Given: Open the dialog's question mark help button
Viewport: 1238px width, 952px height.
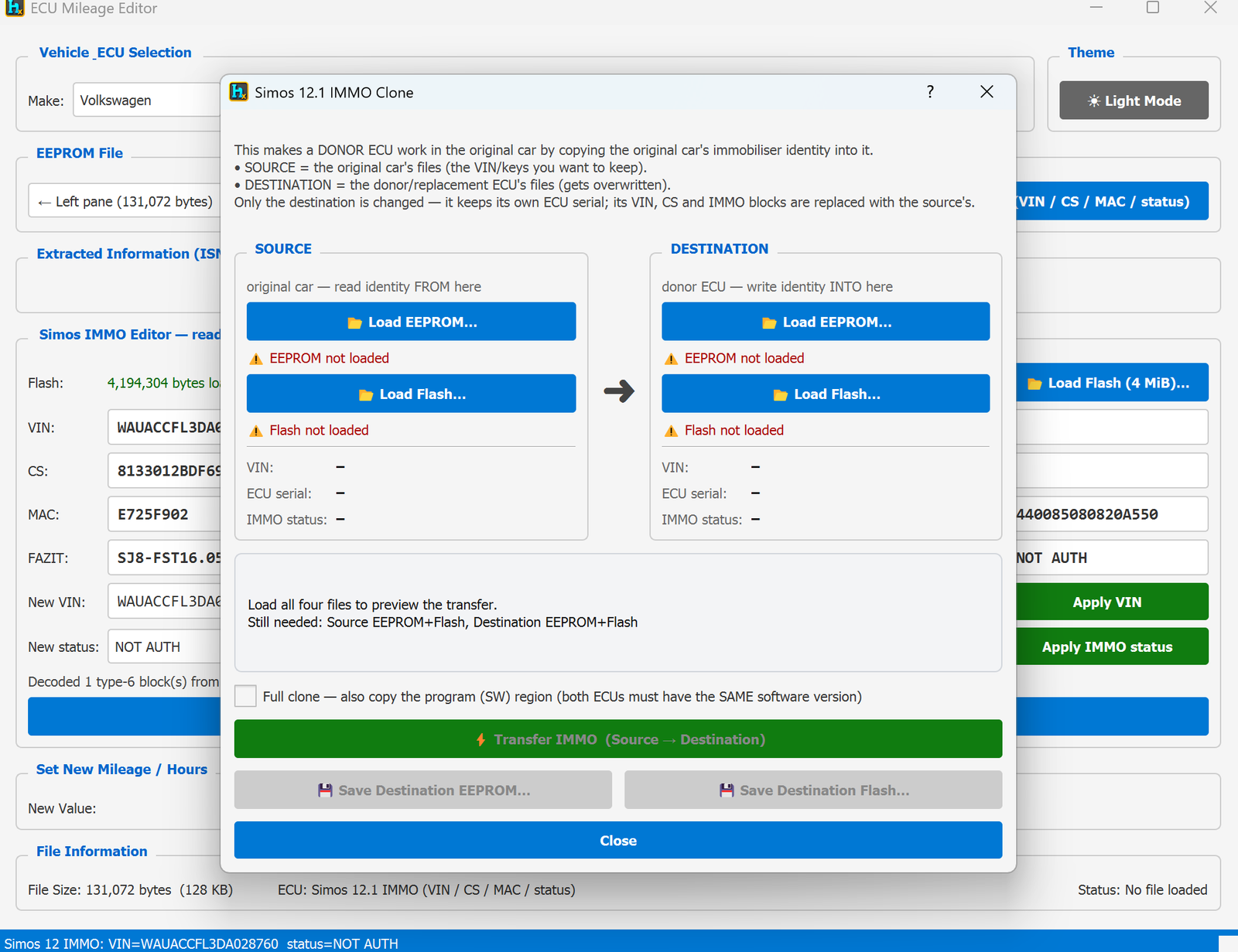Looking at the screenshot, I should 930,92.
